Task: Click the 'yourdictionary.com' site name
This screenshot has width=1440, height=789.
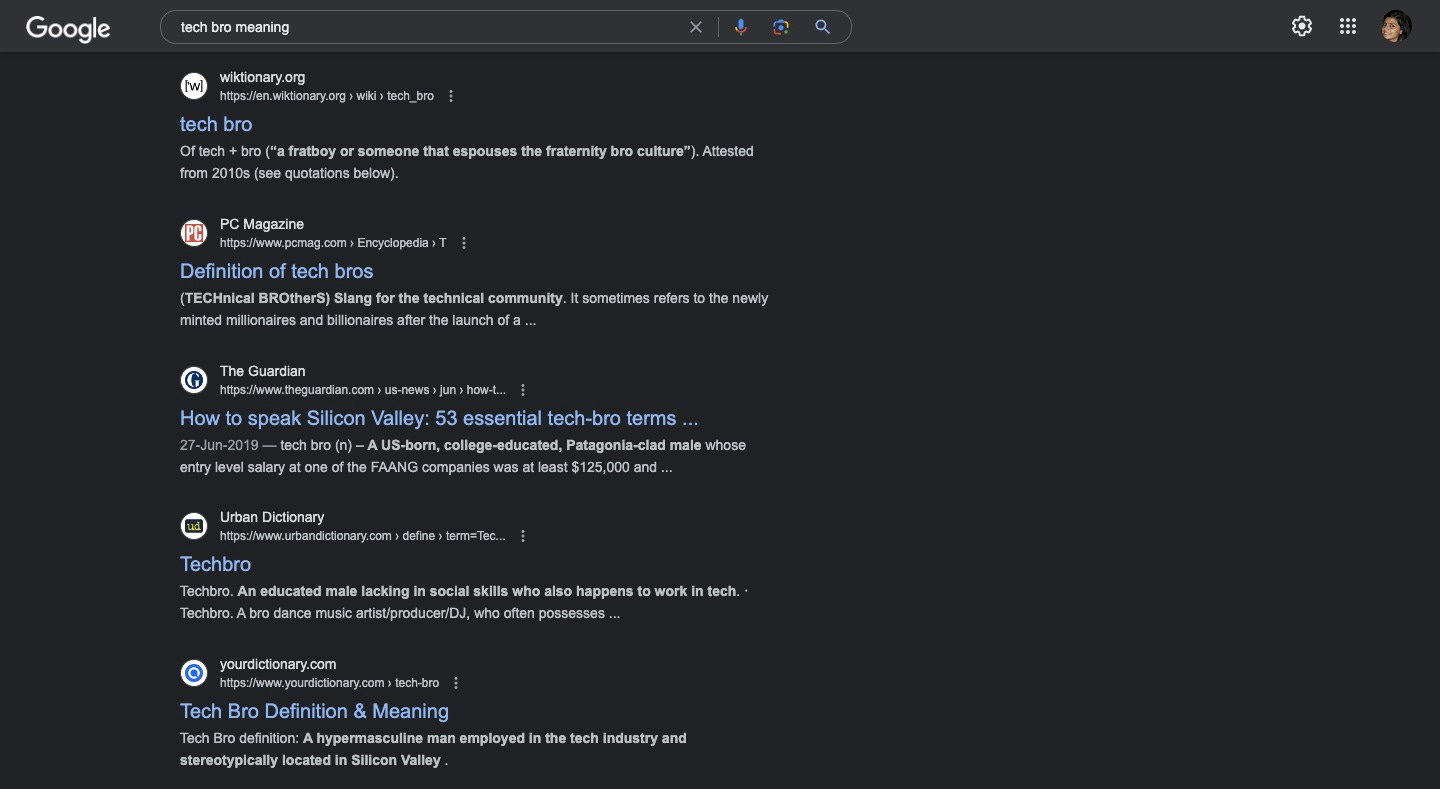Action: pos(278,664)
